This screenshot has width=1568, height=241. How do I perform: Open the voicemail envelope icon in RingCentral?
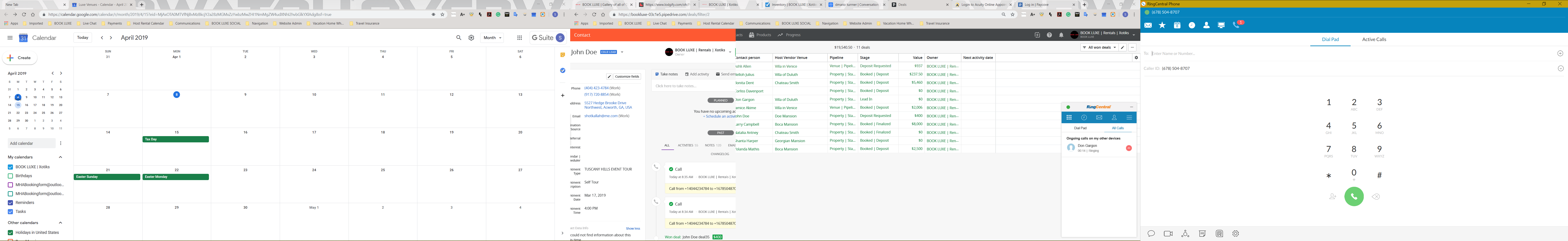point(1148,25)
